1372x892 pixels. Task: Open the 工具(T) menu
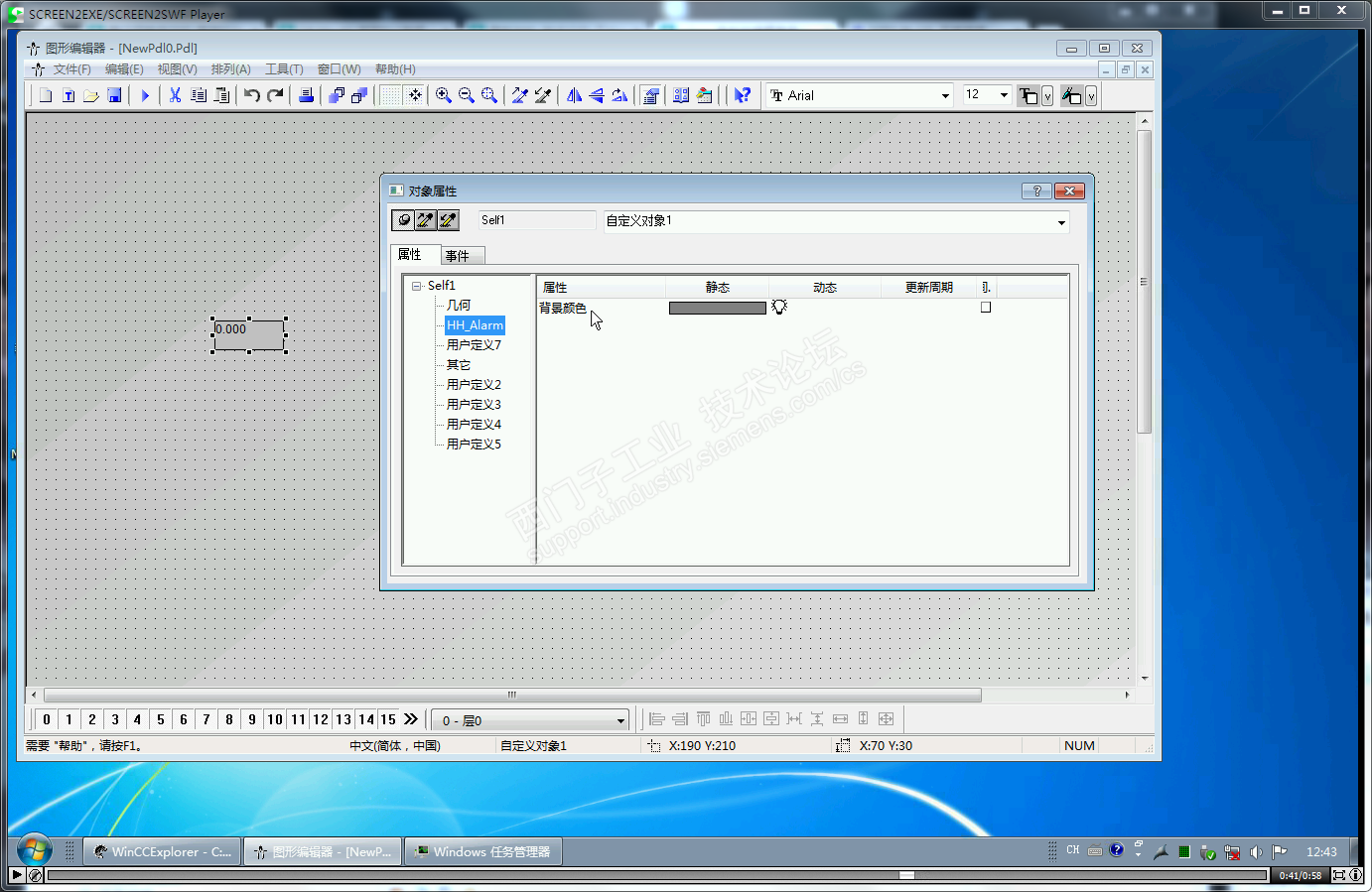pos(284,69)
